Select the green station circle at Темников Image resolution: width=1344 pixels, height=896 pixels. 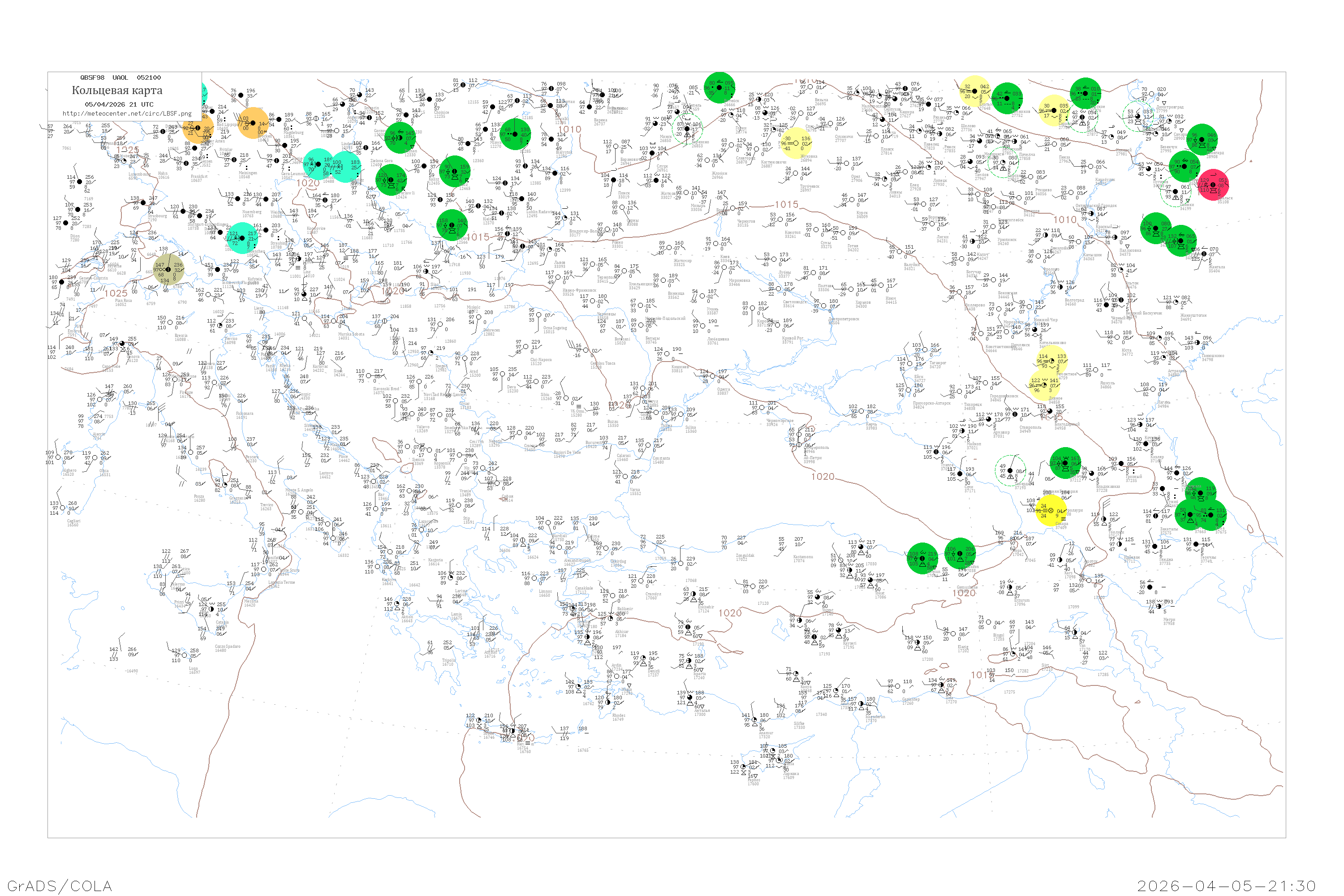(1007, 98)
